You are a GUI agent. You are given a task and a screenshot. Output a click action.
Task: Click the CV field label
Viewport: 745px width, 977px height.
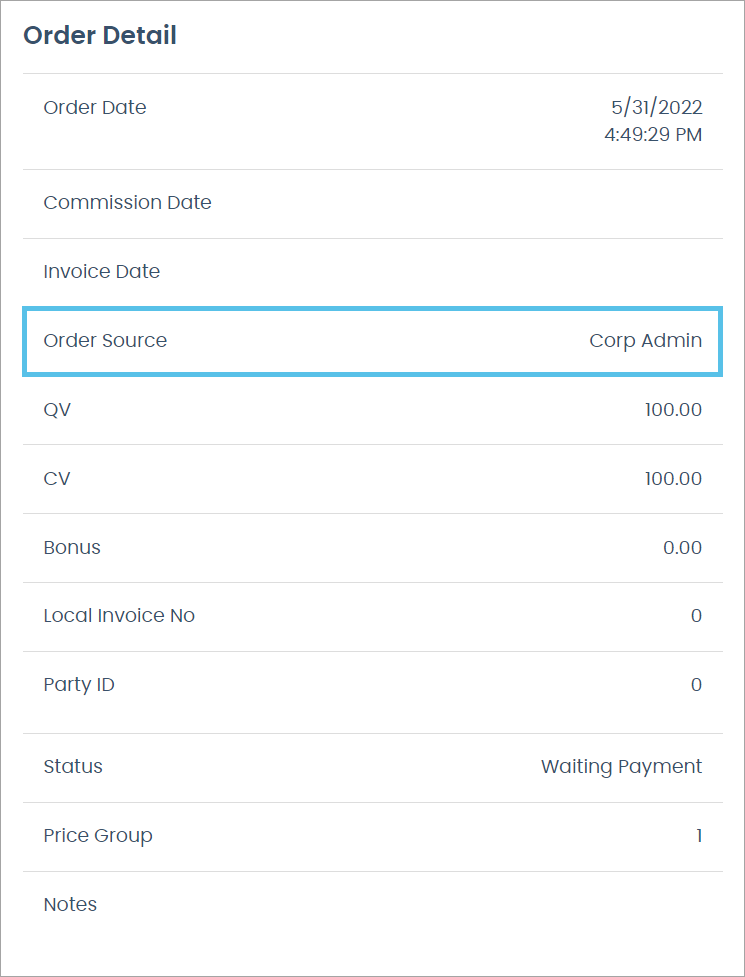57,479
